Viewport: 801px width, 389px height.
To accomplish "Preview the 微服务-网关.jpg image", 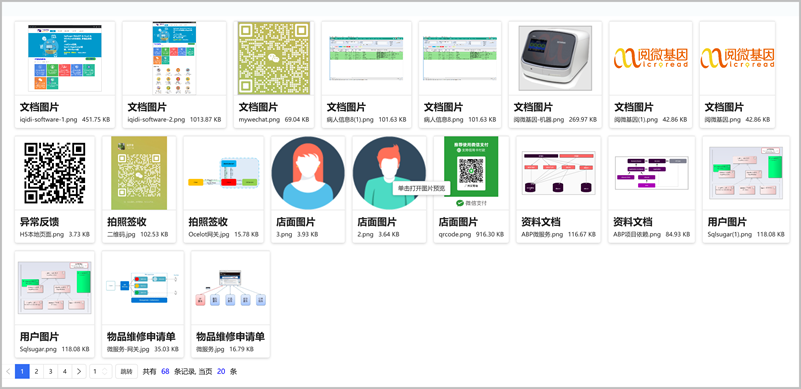I will 143,288.
